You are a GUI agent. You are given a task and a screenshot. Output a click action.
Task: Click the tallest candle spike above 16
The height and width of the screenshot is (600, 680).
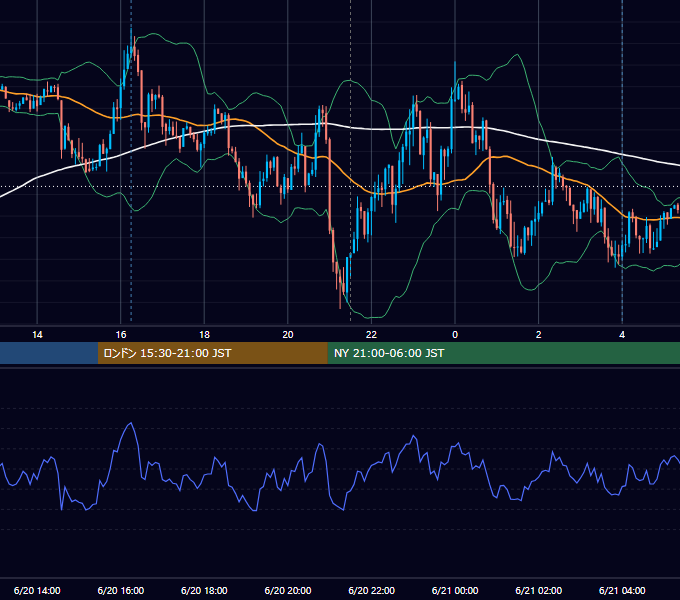point(131,43)
